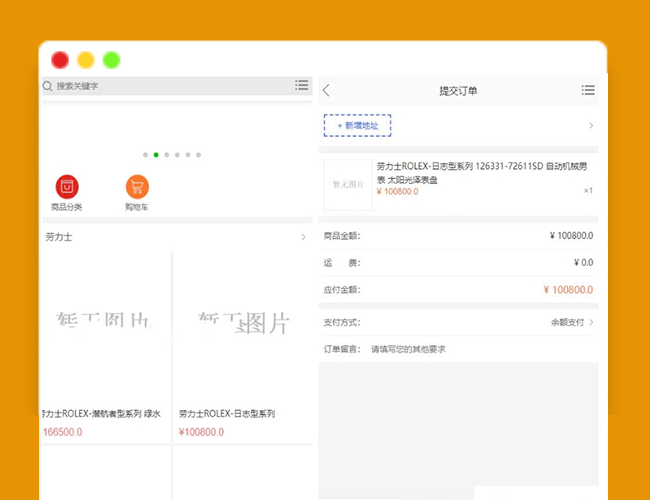Select the last carousel indicator dot

pos(199,155)
